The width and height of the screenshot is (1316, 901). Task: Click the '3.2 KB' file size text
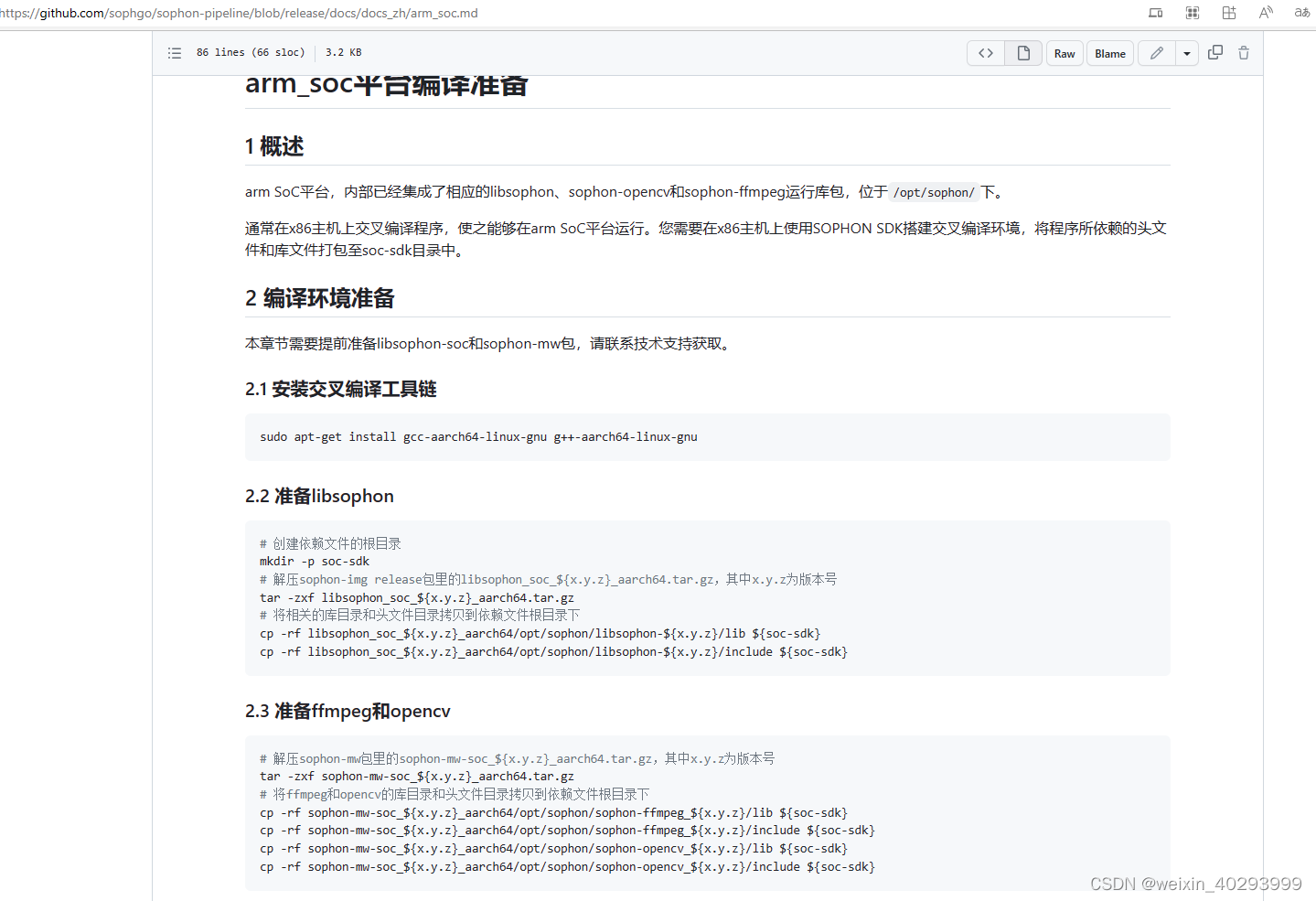pos(343,52)
